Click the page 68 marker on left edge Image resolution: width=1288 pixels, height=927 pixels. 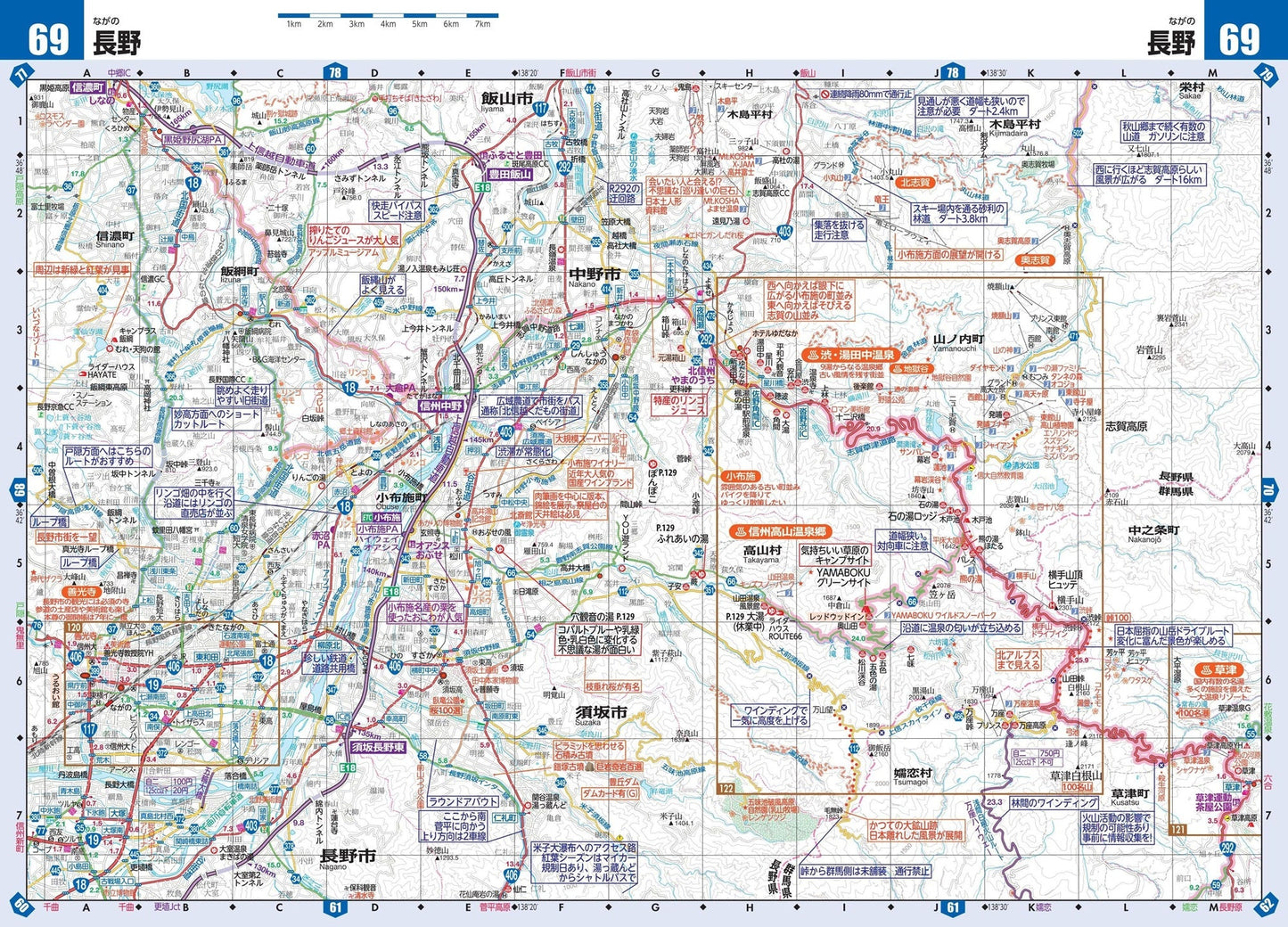(19, 489)
